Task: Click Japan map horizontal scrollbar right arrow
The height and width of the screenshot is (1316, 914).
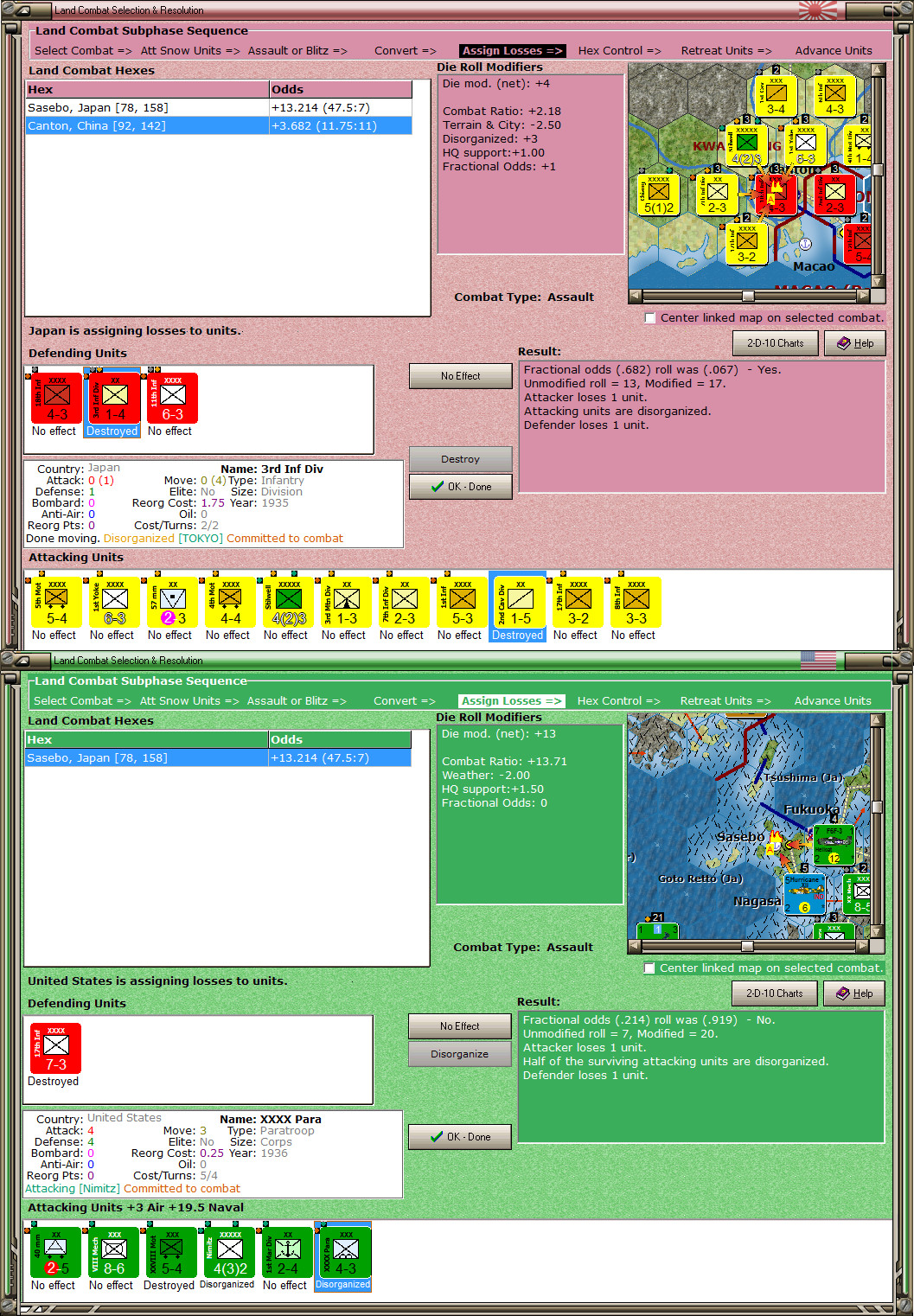Action: (863, 296)
